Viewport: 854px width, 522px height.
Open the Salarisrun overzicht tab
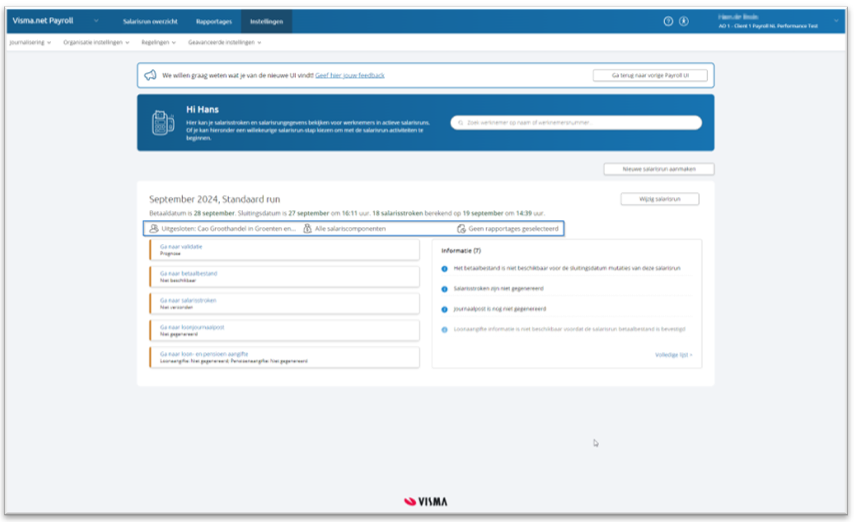coord(150,21)
